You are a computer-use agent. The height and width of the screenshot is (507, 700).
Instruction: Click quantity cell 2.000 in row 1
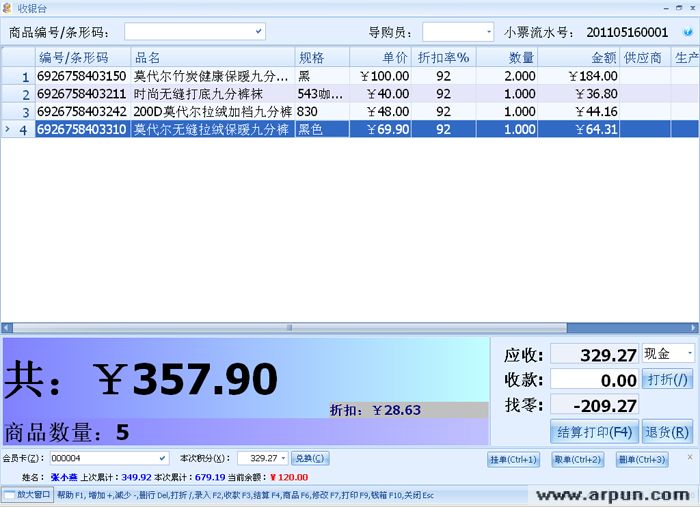point(507,76)
